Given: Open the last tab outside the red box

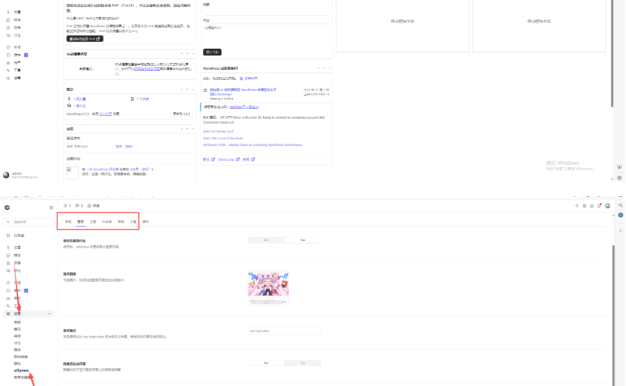Looking at the screenshot, I should point(146,222).
